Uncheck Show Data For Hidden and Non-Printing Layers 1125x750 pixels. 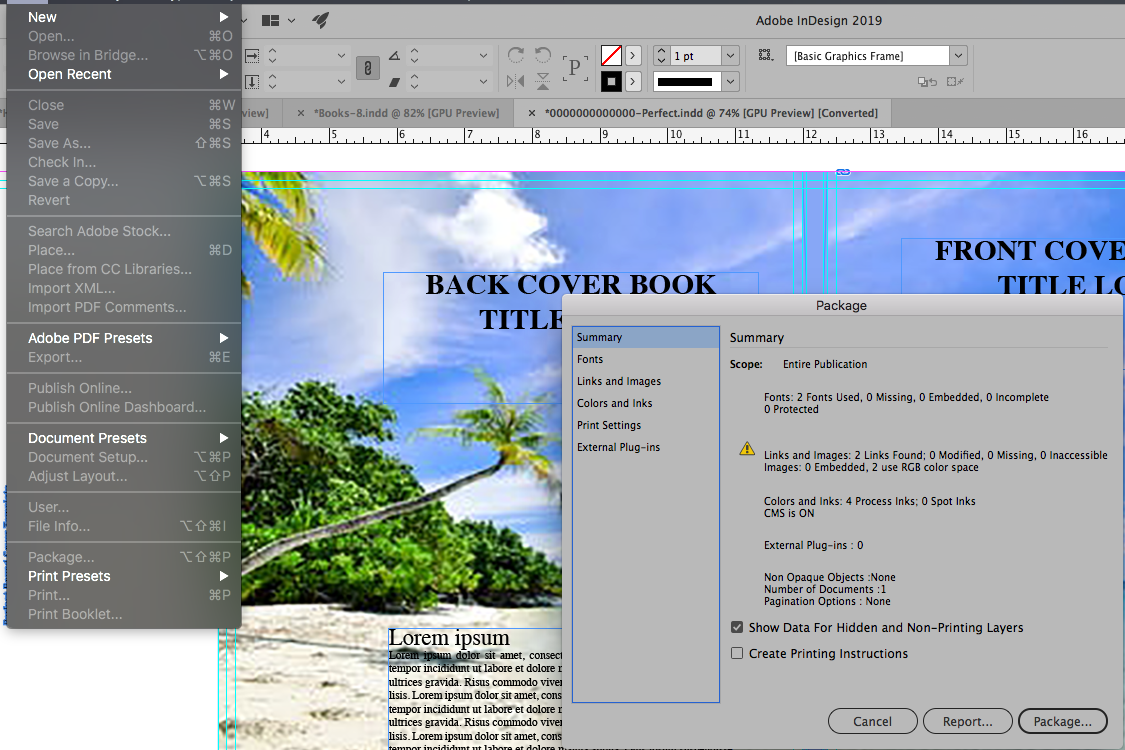pos(737,628)
